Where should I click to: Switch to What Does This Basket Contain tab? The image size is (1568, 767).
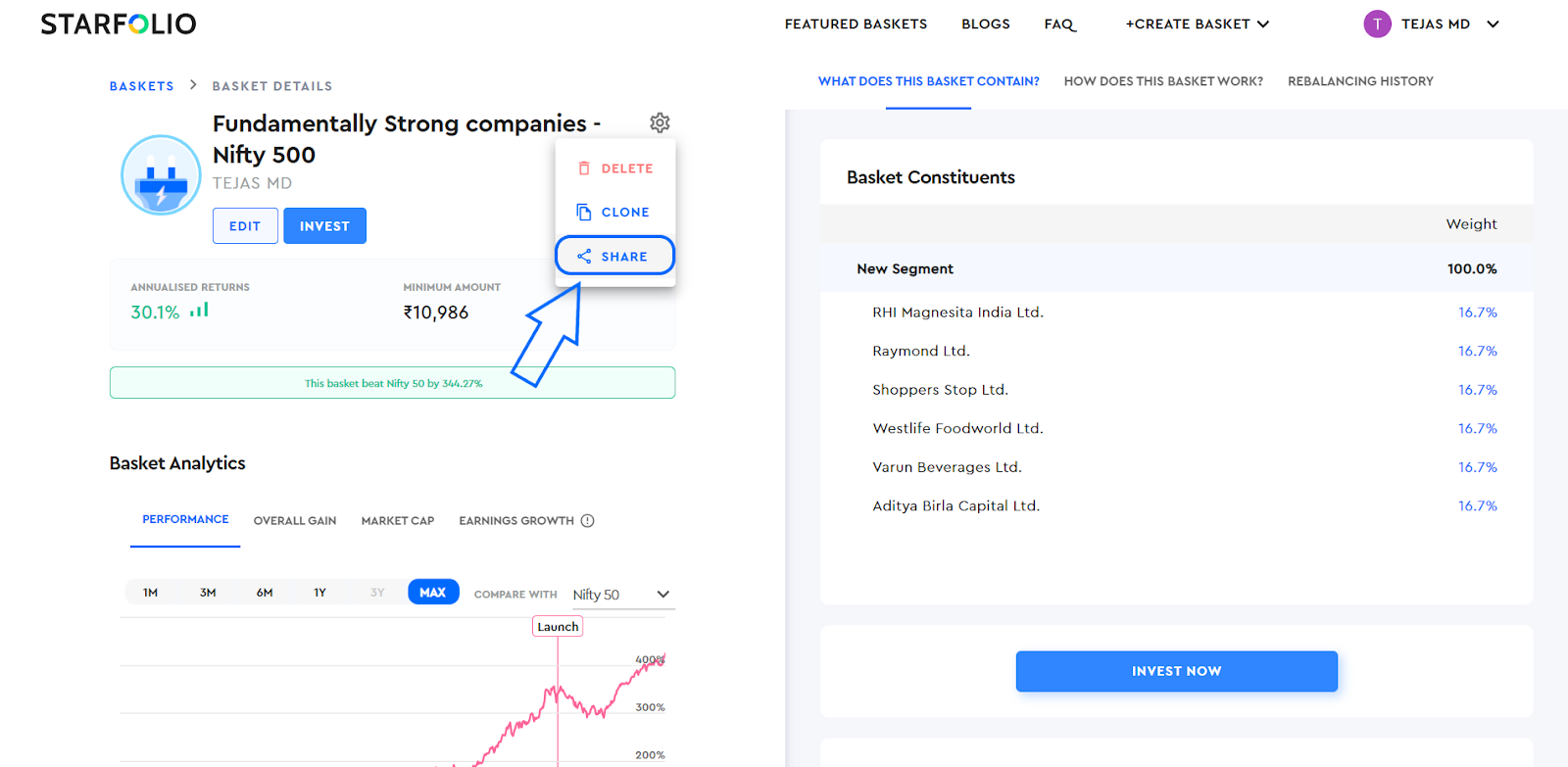pos(928,81)
